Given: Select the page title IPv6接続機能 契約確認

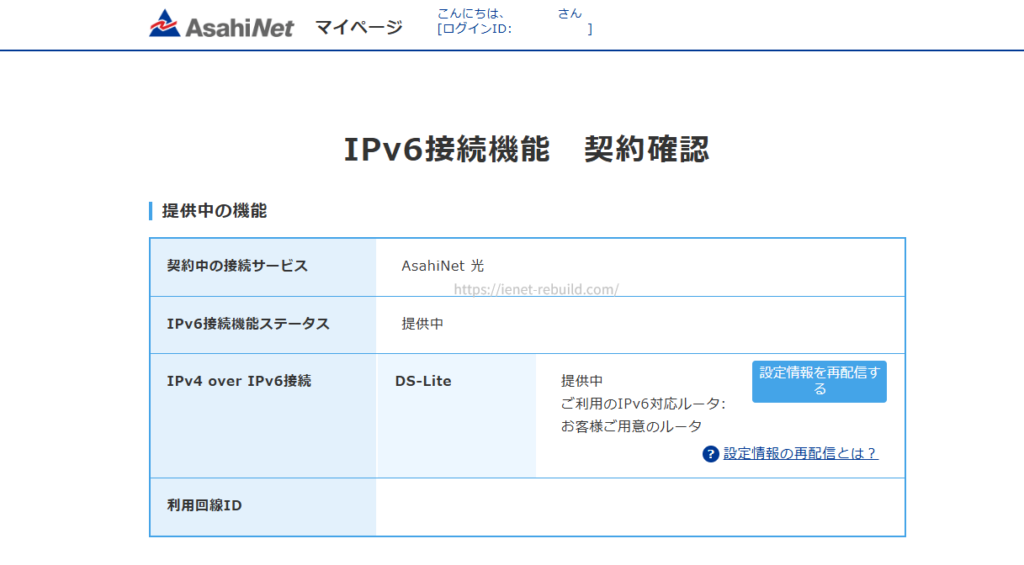Looking at the screenshot, I should click(526, 149).
